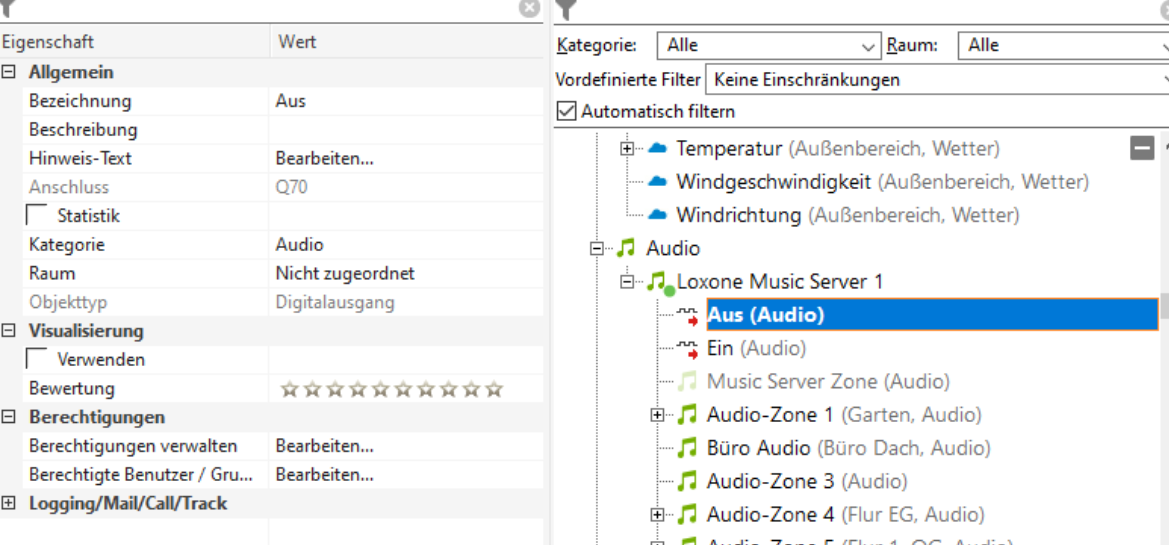Uncheck Automatisch filtern
Image resolution: width=1169 pixels, height=545 pixels.
[x=567, y=111]
